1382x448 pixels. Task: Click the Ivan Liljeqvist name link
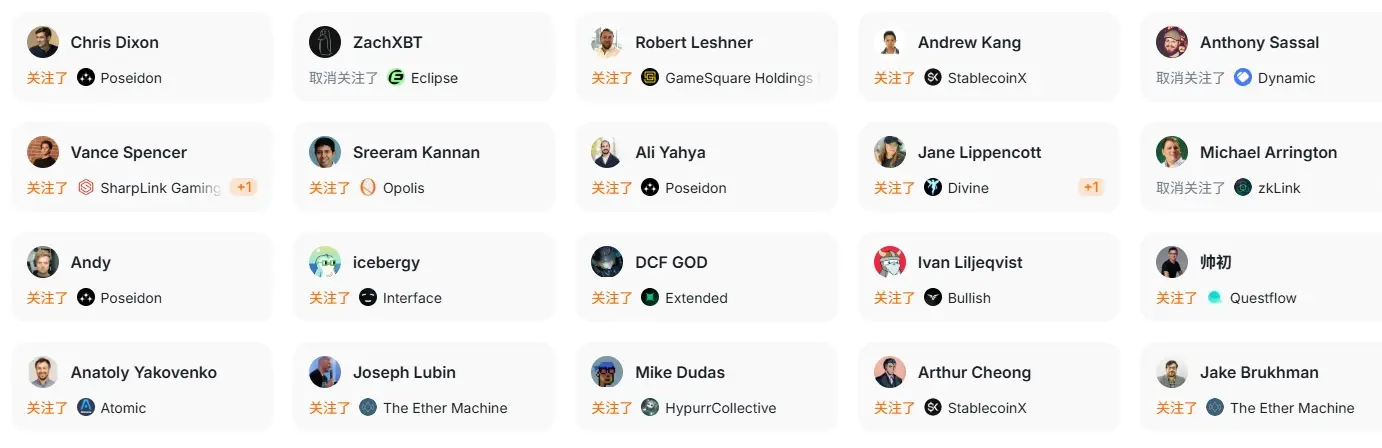(x=970, y=262)
